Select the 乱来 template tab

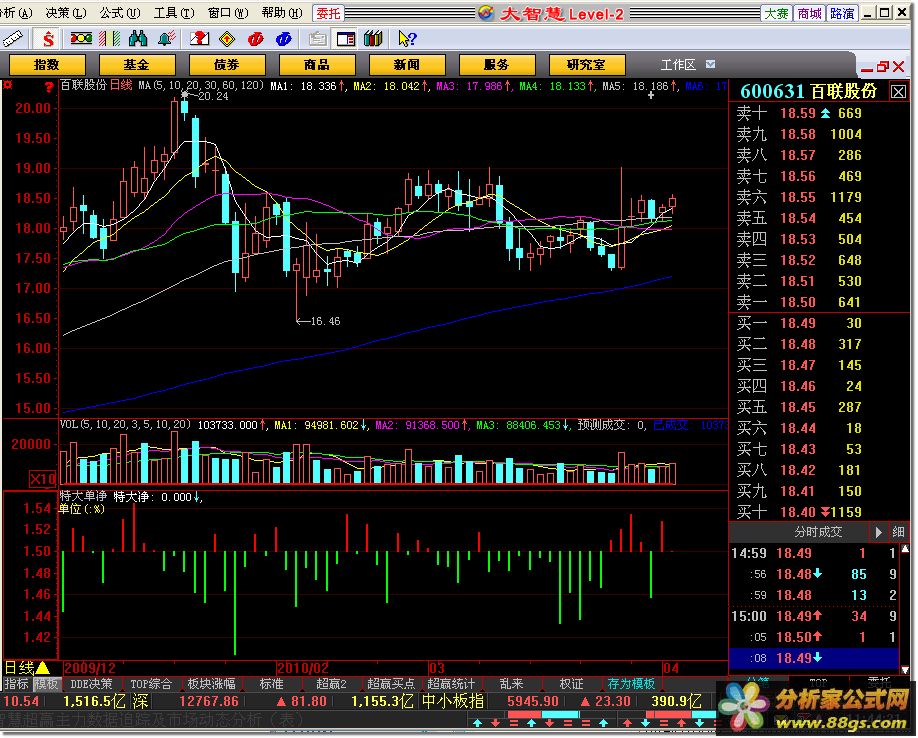(511, 684)
